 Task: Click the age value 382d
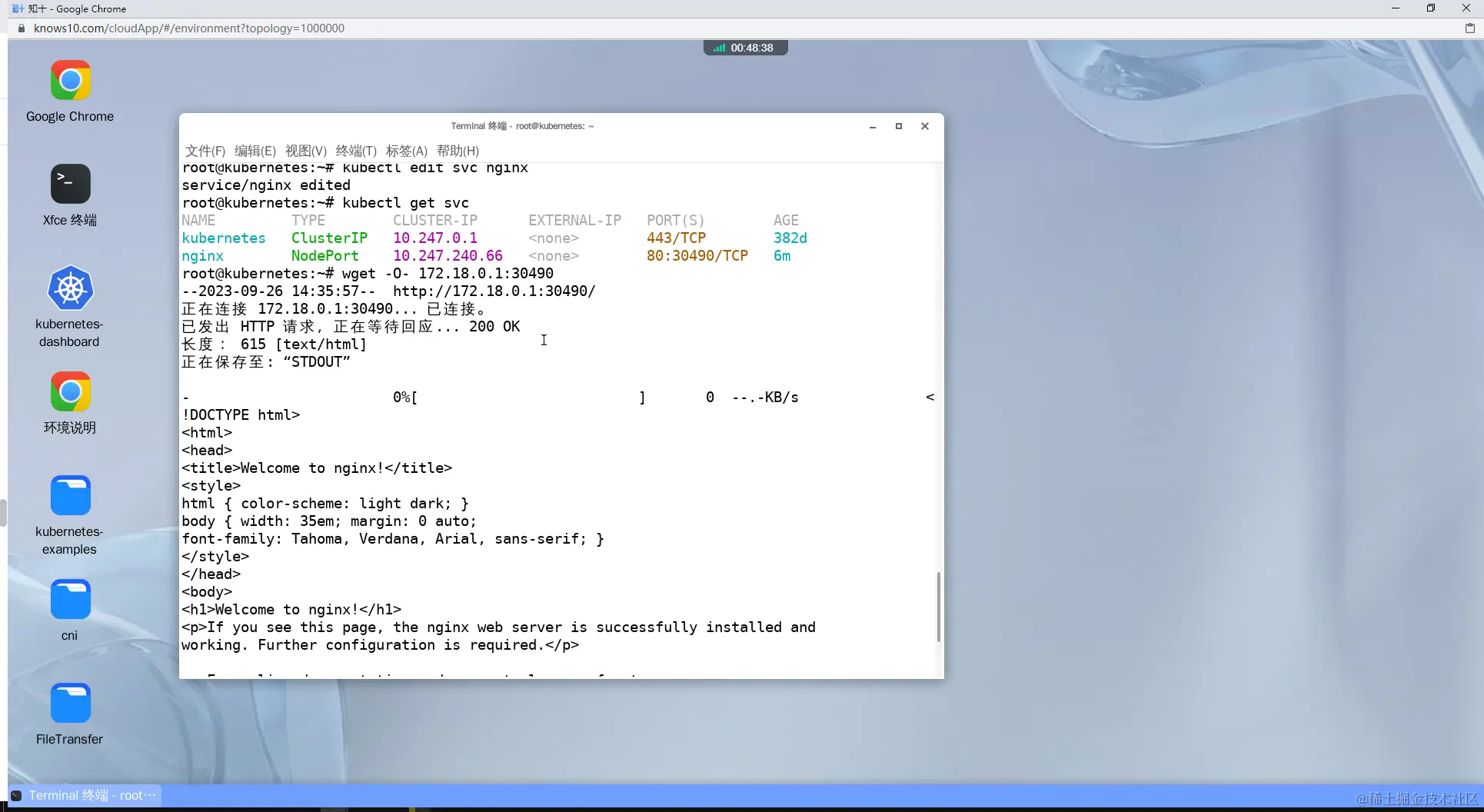coord(790,238)
